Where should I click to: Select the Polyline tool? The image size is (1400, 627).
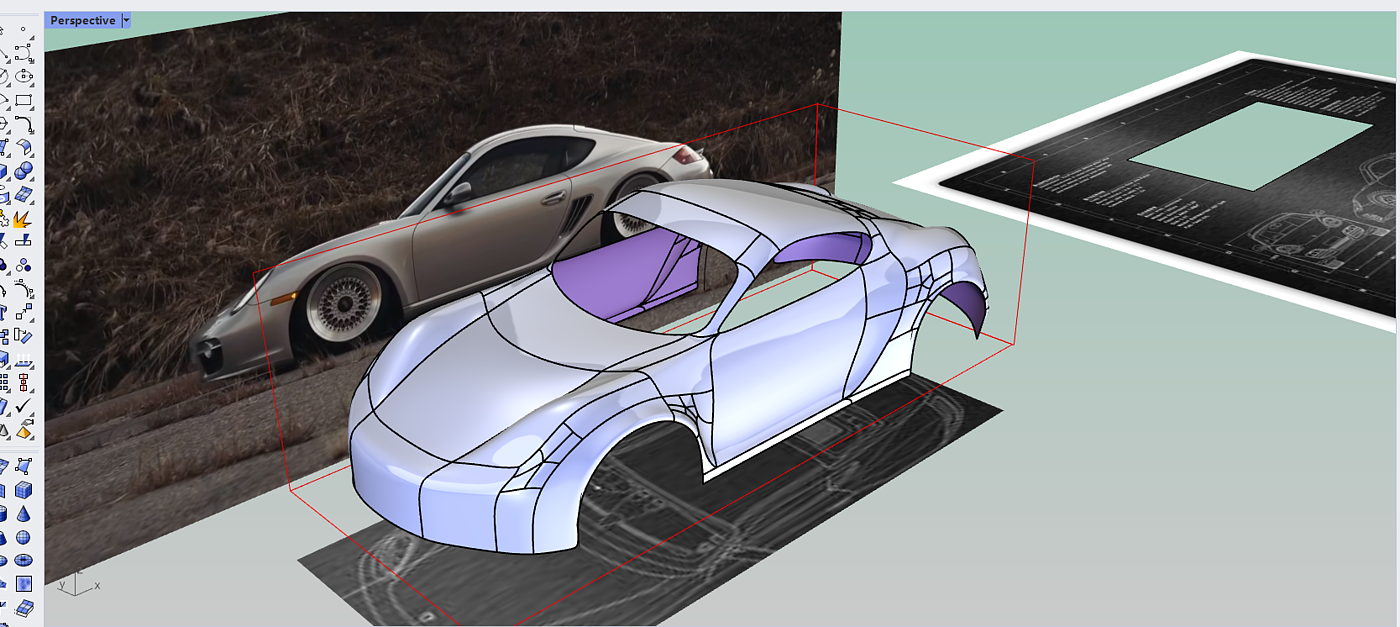[23, 52]
